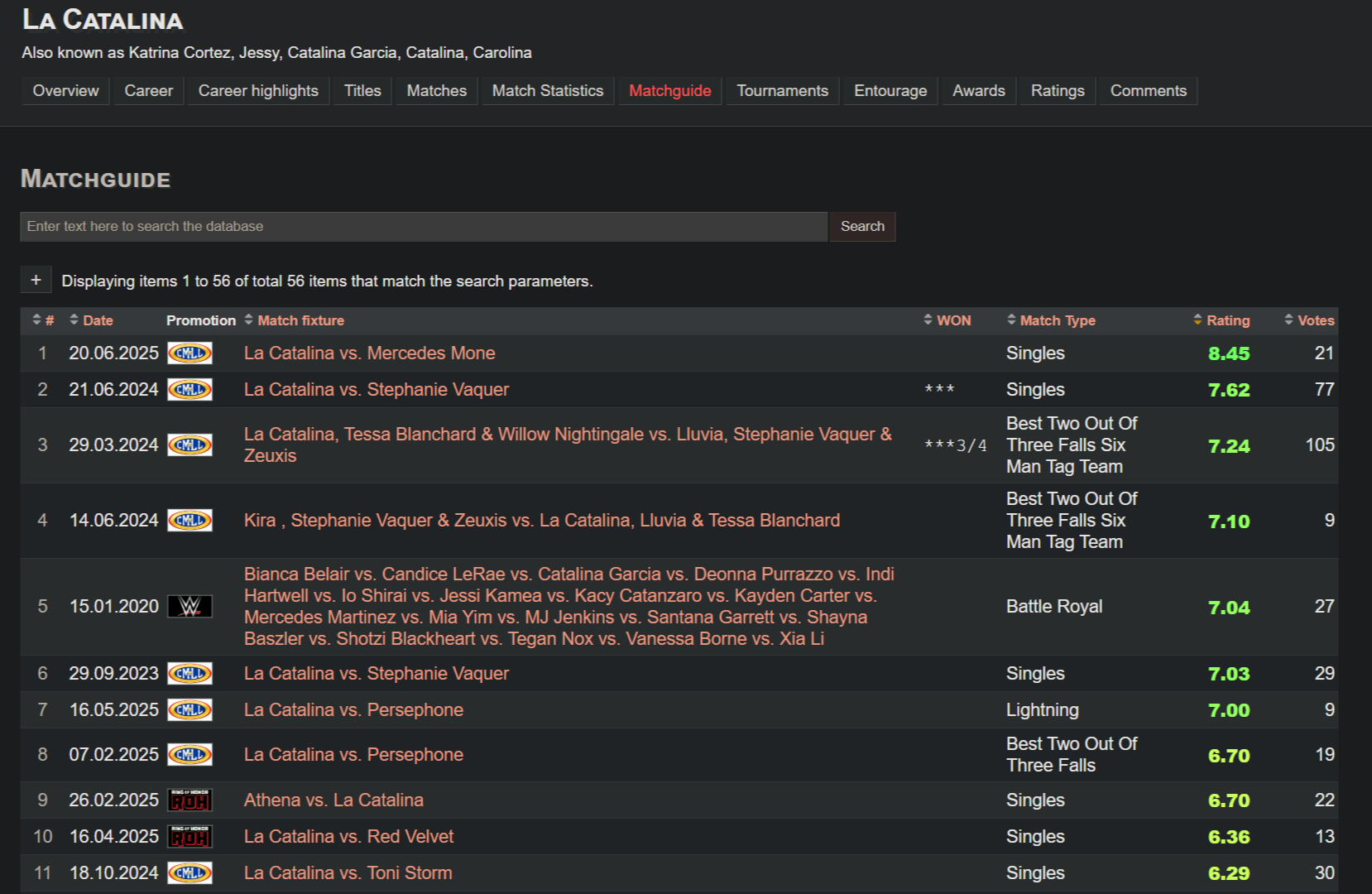1372x894 pixels.
Task: Switch to the Career tab
Action: pos(149,91)
